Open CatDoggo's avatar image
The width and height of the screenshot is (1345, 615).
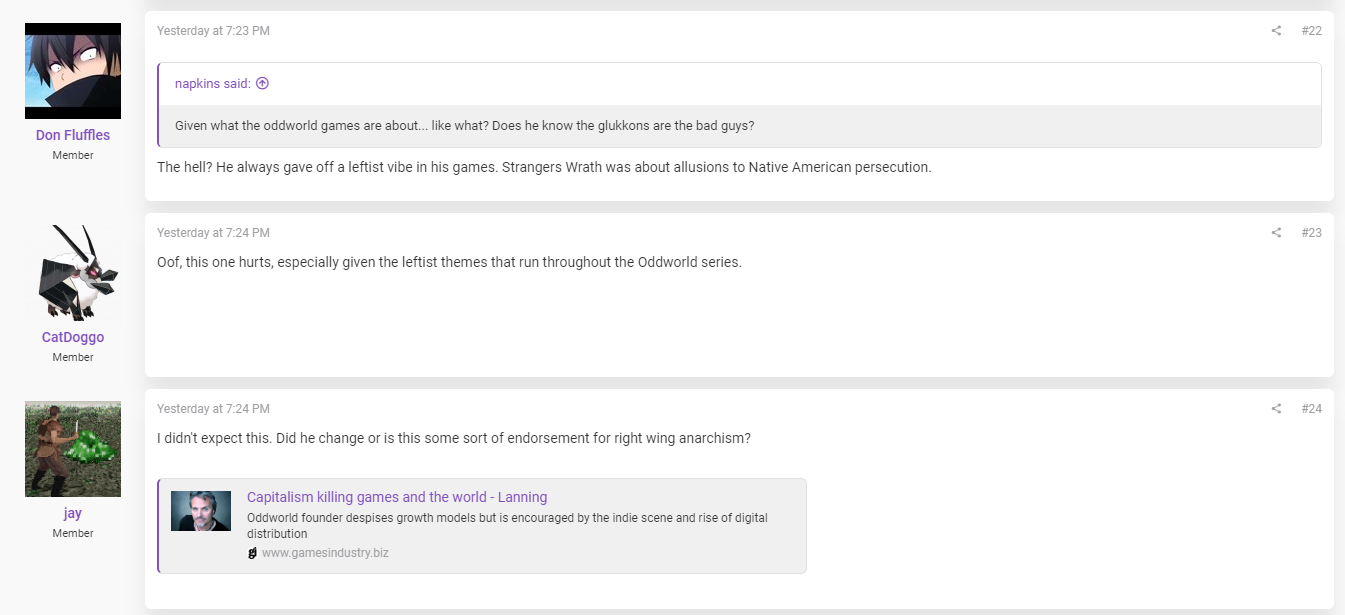[x=73, y=273]
